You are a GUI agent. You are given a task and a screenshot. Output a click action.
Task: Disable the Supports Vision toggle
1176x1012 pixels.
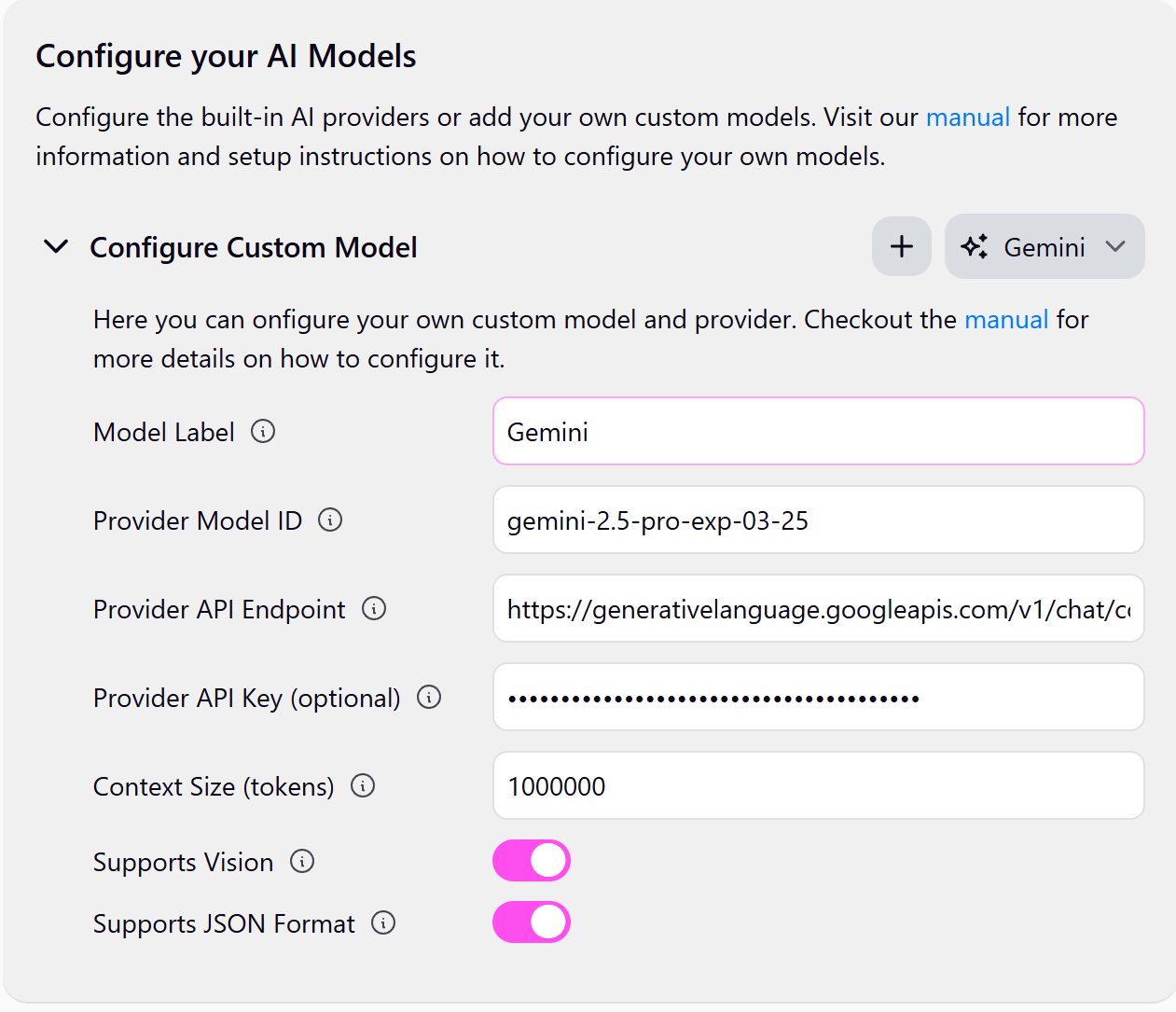[532, 860]
